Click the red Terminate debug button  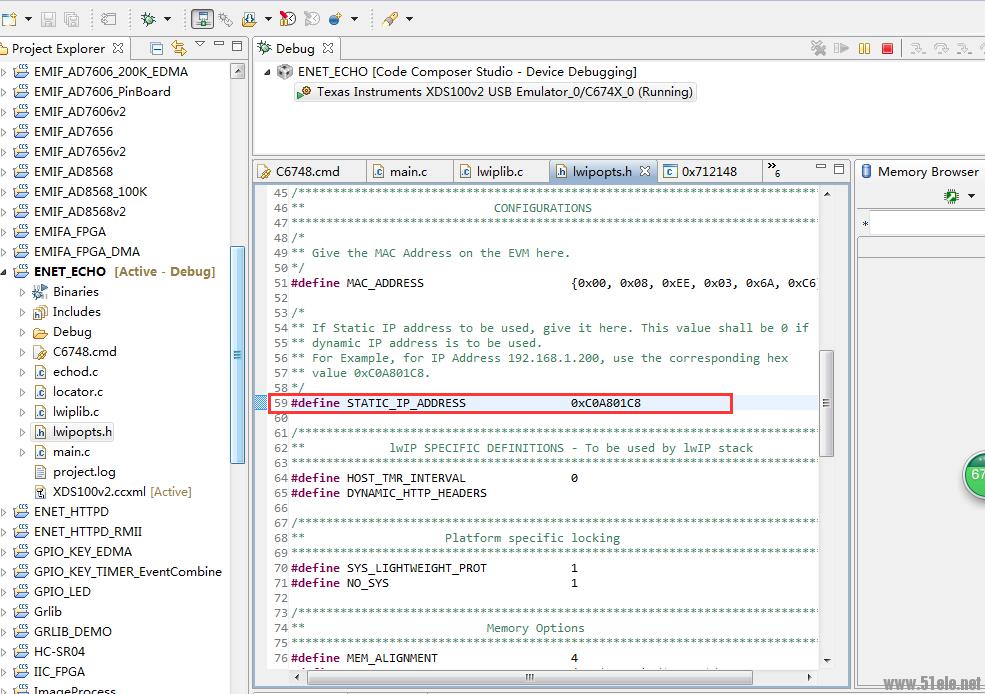click(x=887, y=48)
